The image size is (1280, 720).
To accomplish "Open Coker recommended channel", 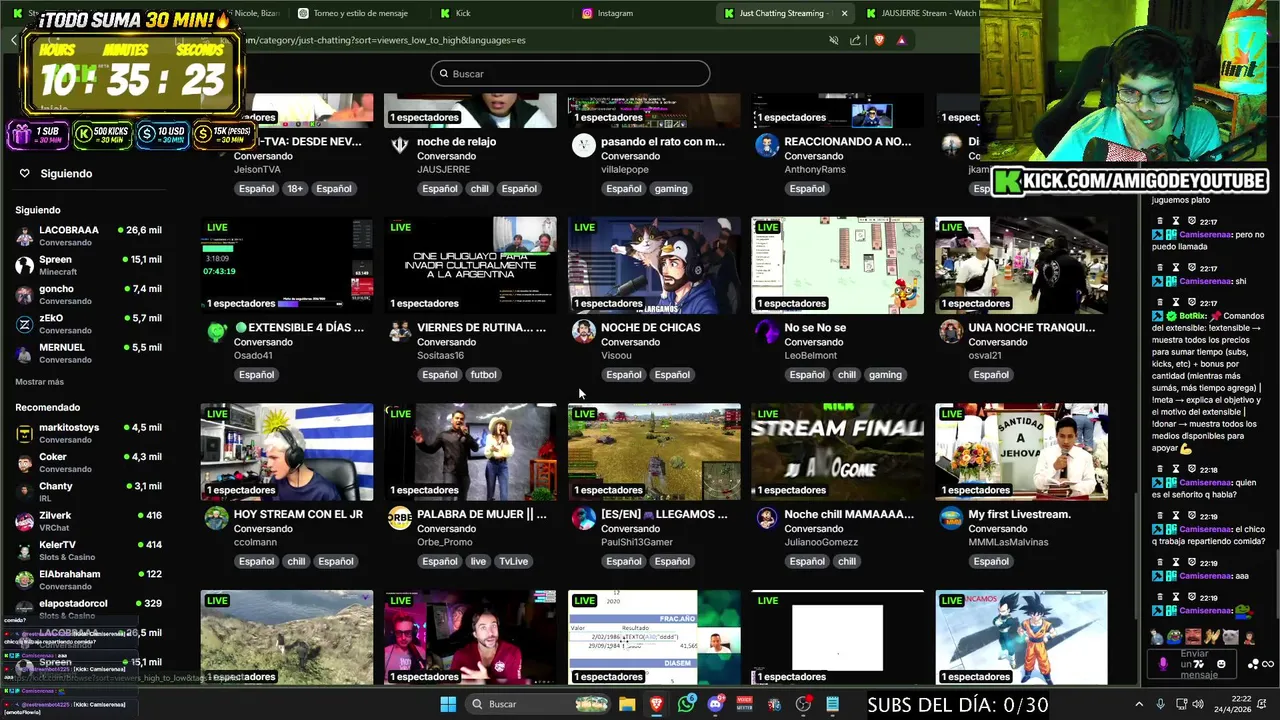I will coord(88,462).
